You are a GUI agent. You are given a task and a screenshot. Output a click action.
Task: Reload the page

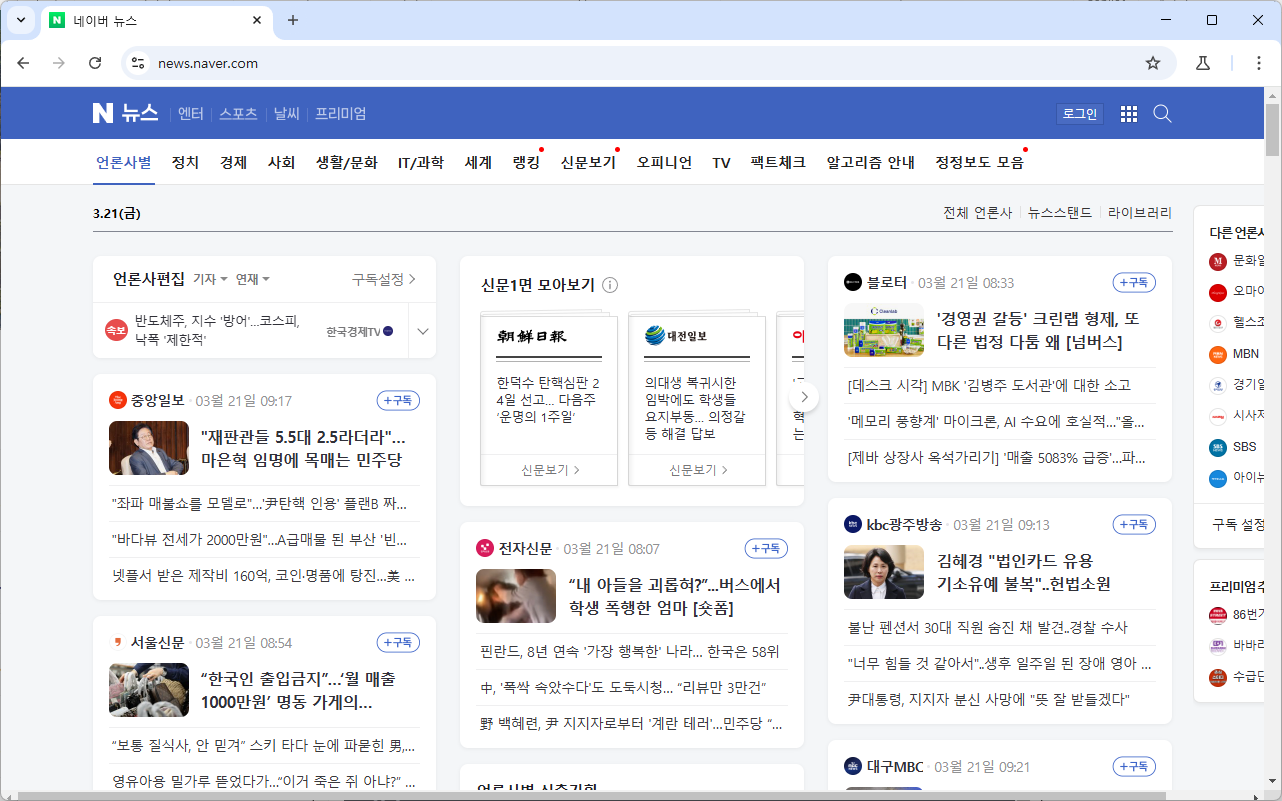pyautogui.click(x=95, y=63)
